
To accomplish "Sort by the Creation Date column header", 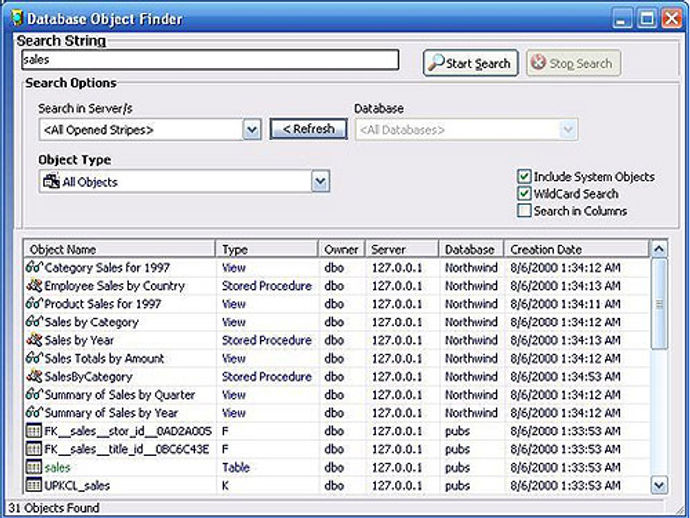I will click(576, 249).
